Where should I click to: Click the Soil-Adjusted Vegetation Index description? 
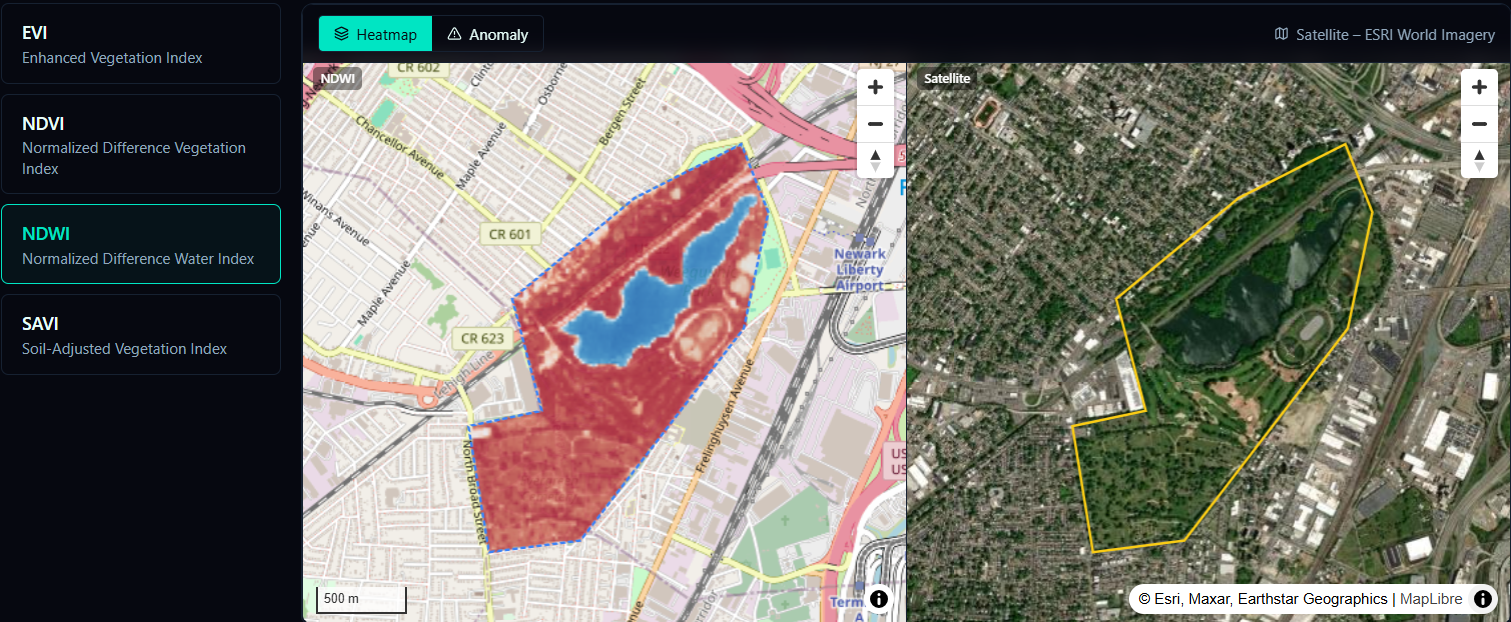point(124,349)
